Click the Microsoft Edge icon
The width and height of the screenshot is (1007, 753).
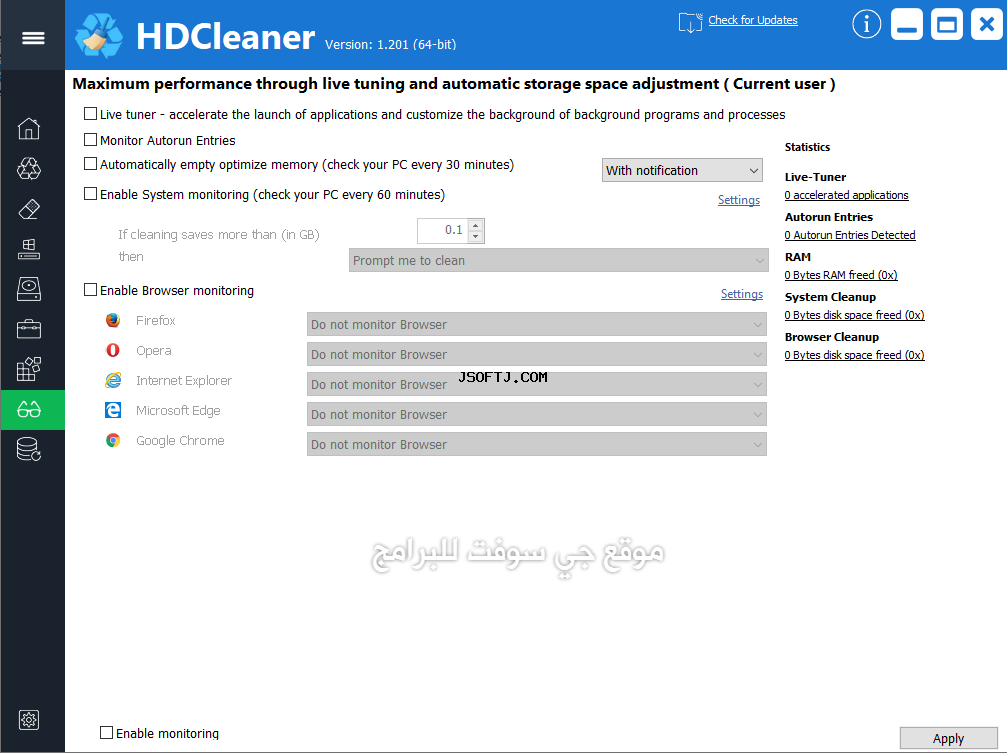tap(113, 410)
